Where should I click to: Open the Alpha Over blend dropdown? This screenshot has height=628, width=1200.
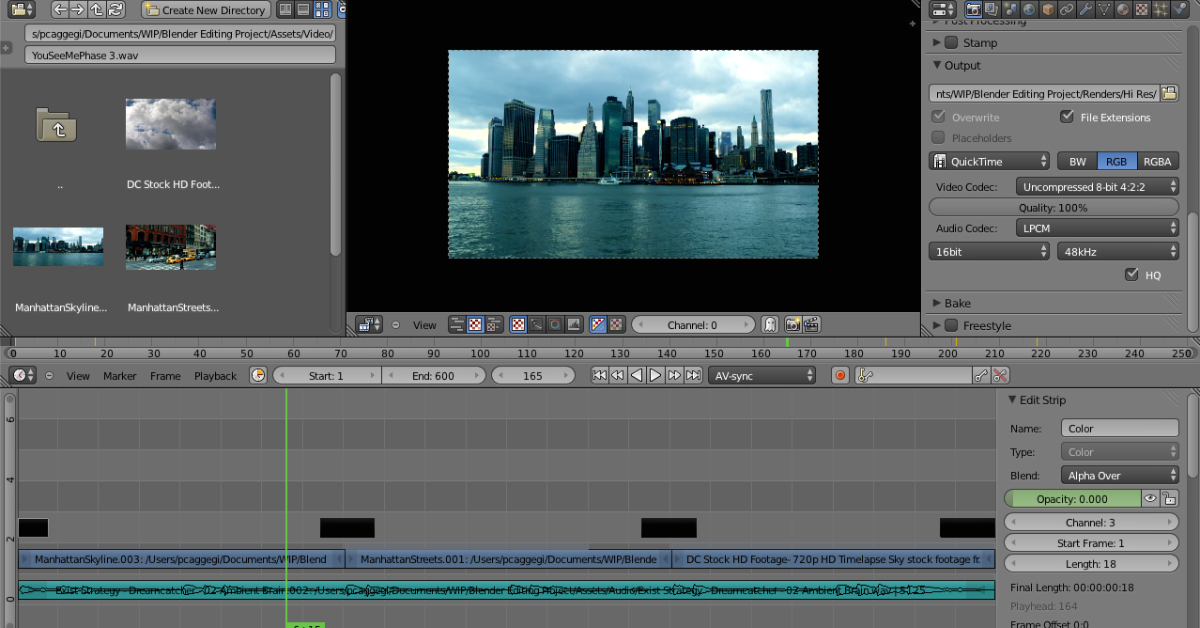pos(1120,476)
